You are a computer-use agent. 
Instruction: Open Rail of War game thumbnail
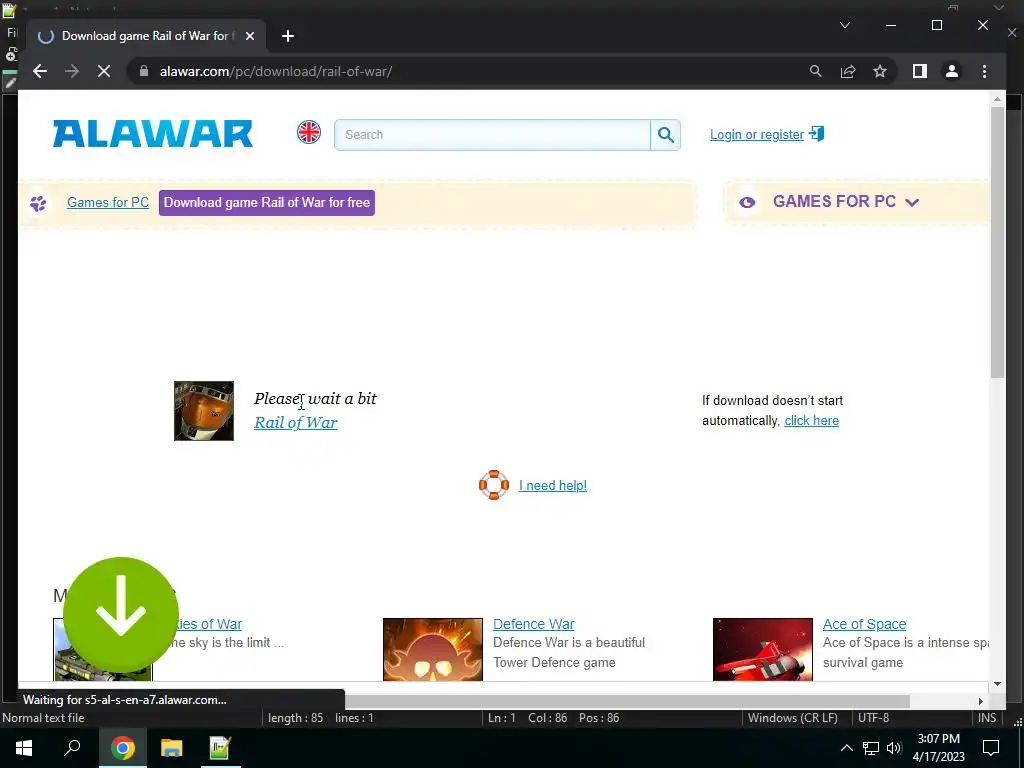coord(204,411)
